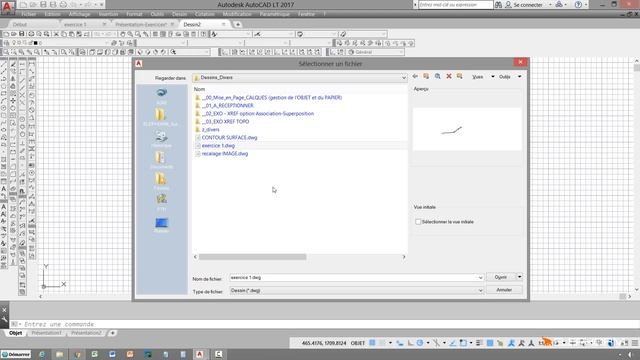
Task: Click the AutoCAD icon in the Windows taskbar
Action: point(200,354)
